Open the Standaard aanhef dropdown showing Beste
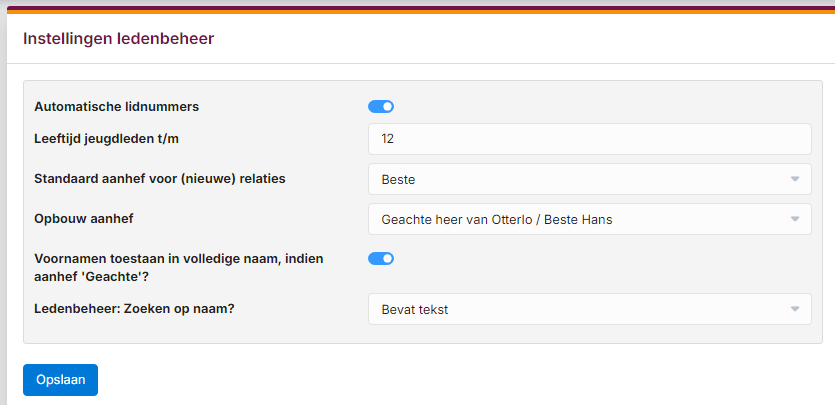The height and width of the screenshot is (405, 835). 590,179
